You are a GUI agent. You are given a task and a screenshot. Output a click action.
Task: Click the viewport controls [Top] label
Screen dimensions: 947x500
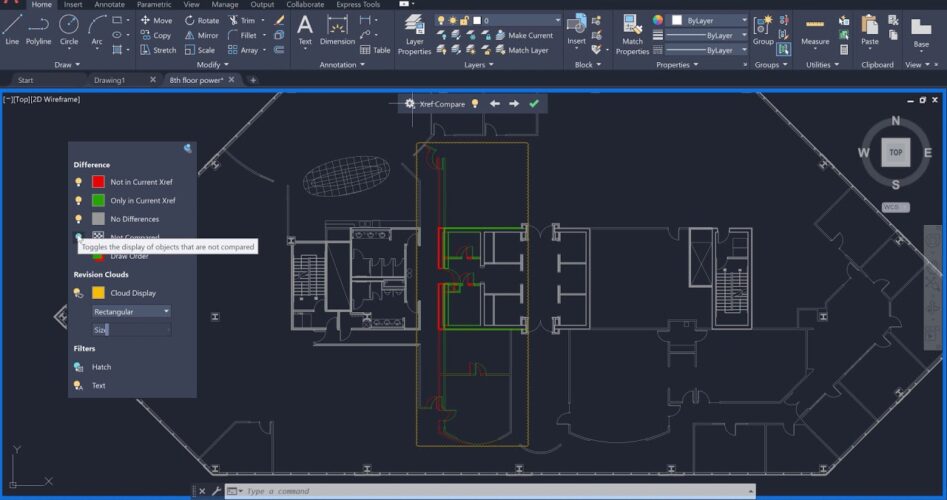(x=22, y=99)
